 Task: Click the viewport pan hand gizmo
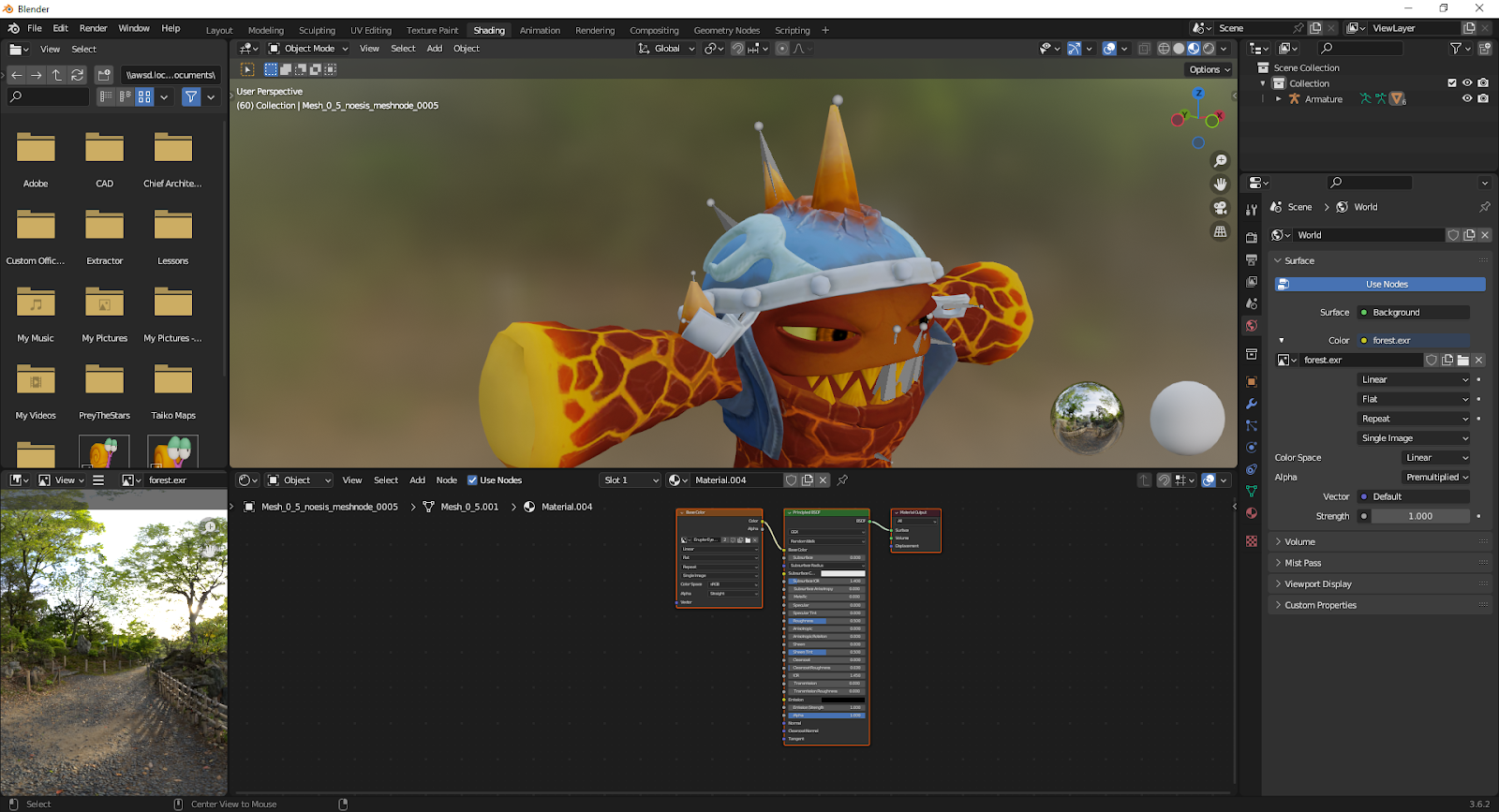click(x=1220, y=185)
